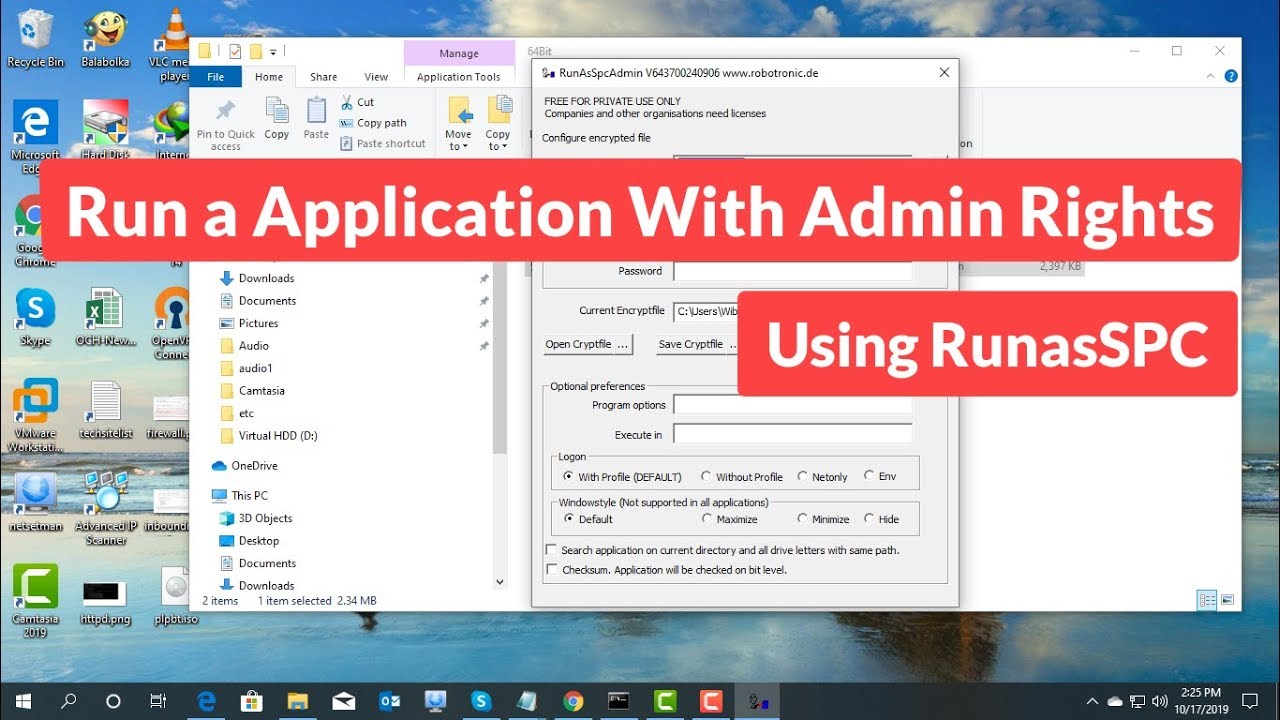Select Hide window style

click(881, 519)
